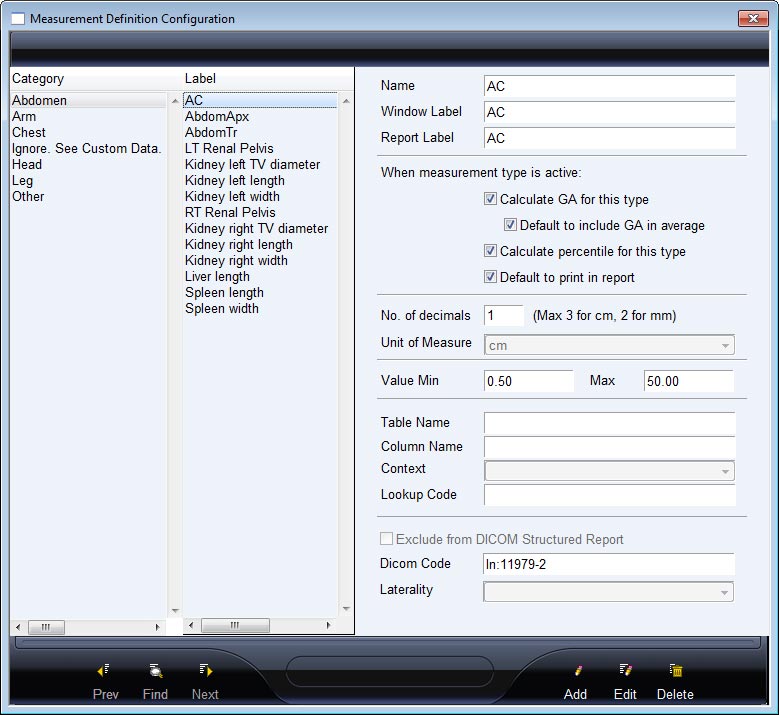This screenshot has height=715, width=779.
Task: Click the Max value field
Action: (689, 381)
